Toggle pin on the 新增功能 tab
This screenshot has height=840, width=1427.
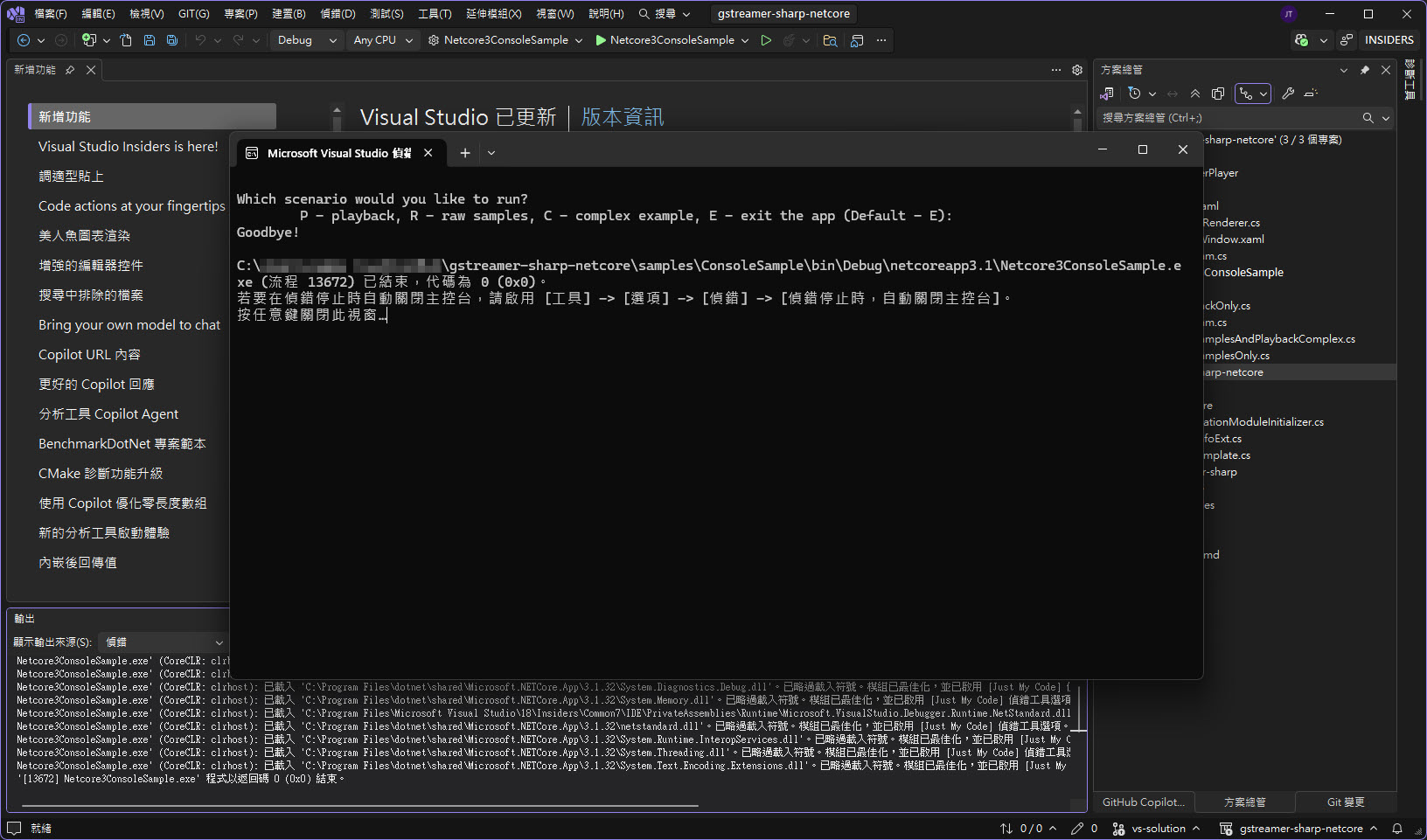(x=70, y=70)
